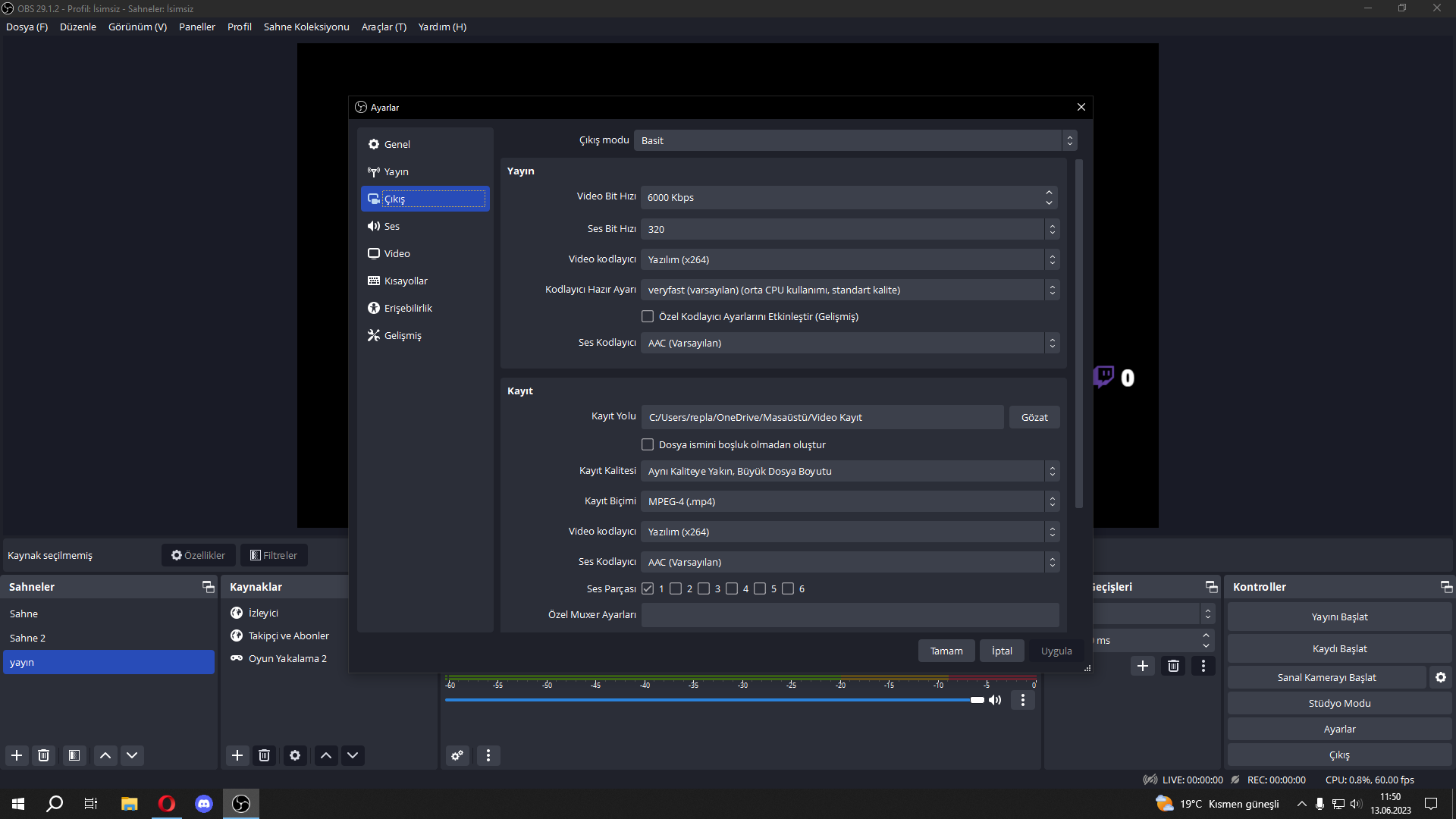
Task: Open audio track three-dot options menu
Action: pyautogui.click(x=1023, y=700)
